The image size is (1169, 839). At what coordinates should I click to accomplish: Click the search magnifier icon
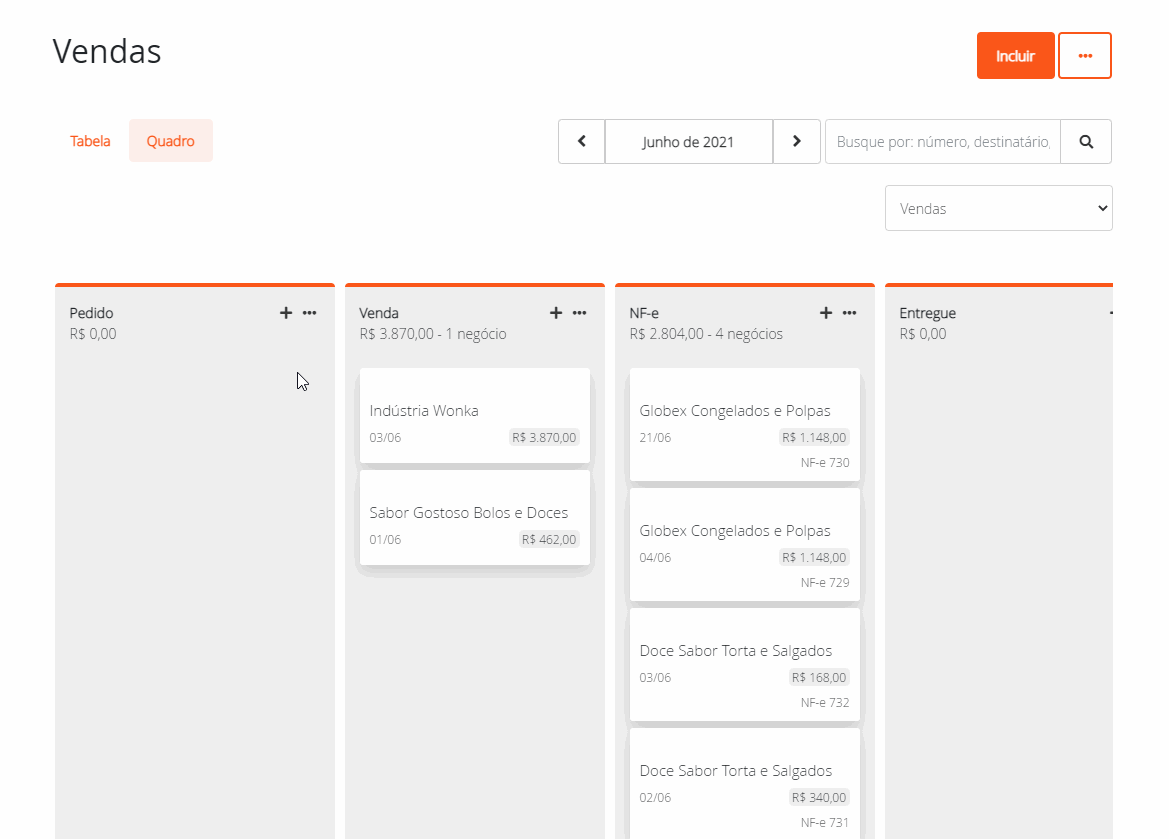click(x=1086, y=142)
